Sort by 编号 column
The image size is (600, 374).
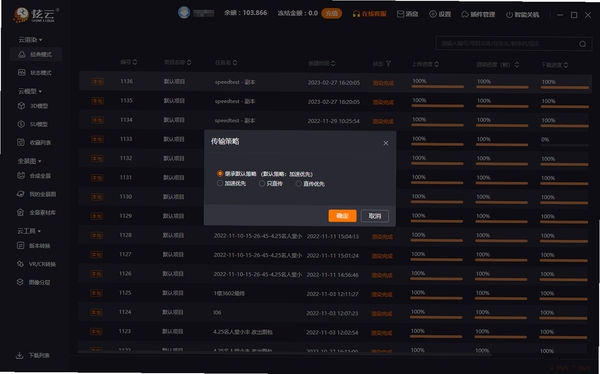135,62
